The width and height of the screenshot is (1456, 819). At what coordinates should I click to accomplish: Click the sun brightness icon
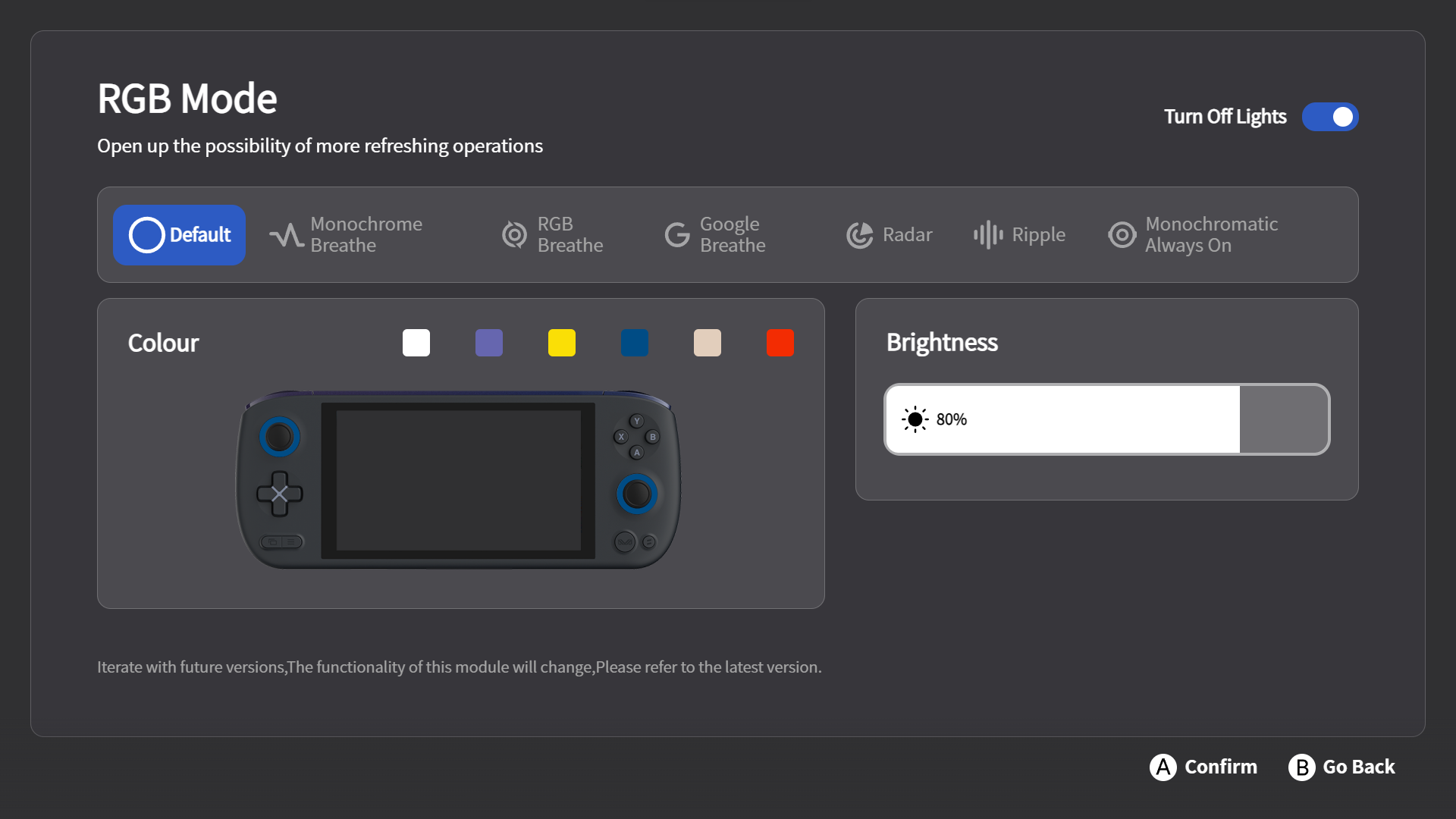click(x=915, y=419)
